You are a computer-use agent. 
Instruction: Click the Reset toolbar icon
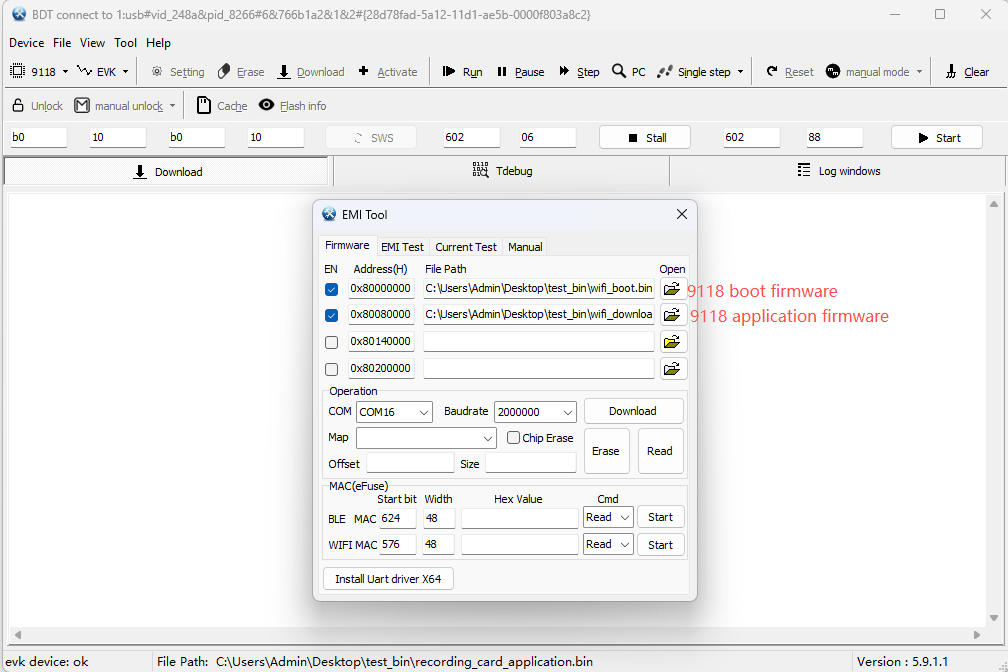click(x=772, y=71)
